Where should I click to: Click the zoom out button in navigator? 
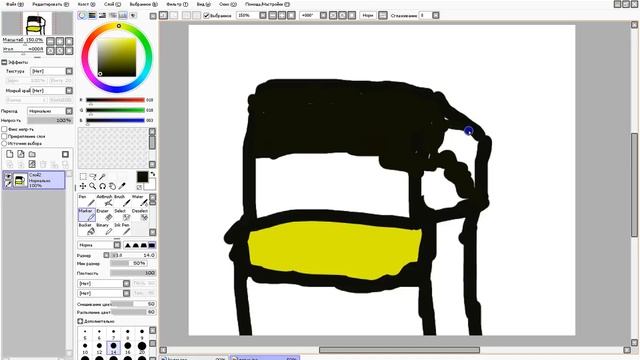pos(51,41)
